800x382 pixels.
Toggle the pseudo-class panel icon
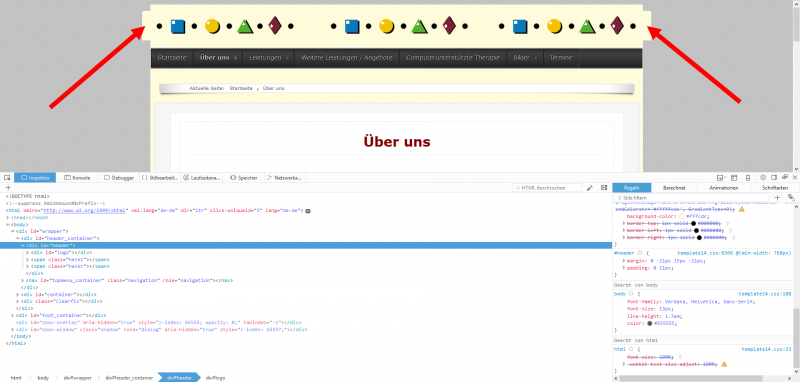pyautogui.click(x=791, y=197)
